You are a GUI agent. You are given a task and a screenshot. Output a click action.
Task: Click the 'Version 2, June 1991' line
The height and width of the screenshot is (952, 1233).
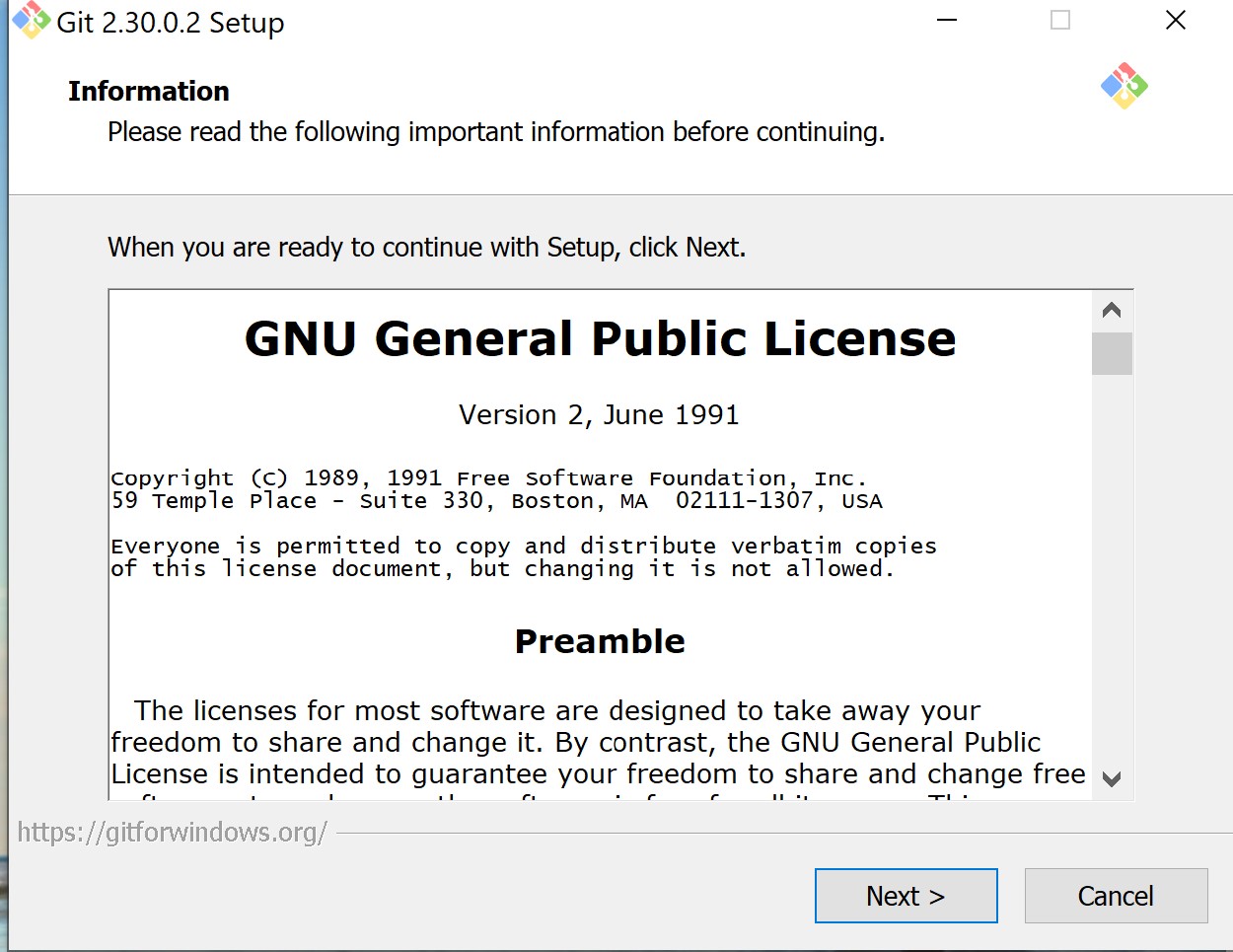pos(599,414)
